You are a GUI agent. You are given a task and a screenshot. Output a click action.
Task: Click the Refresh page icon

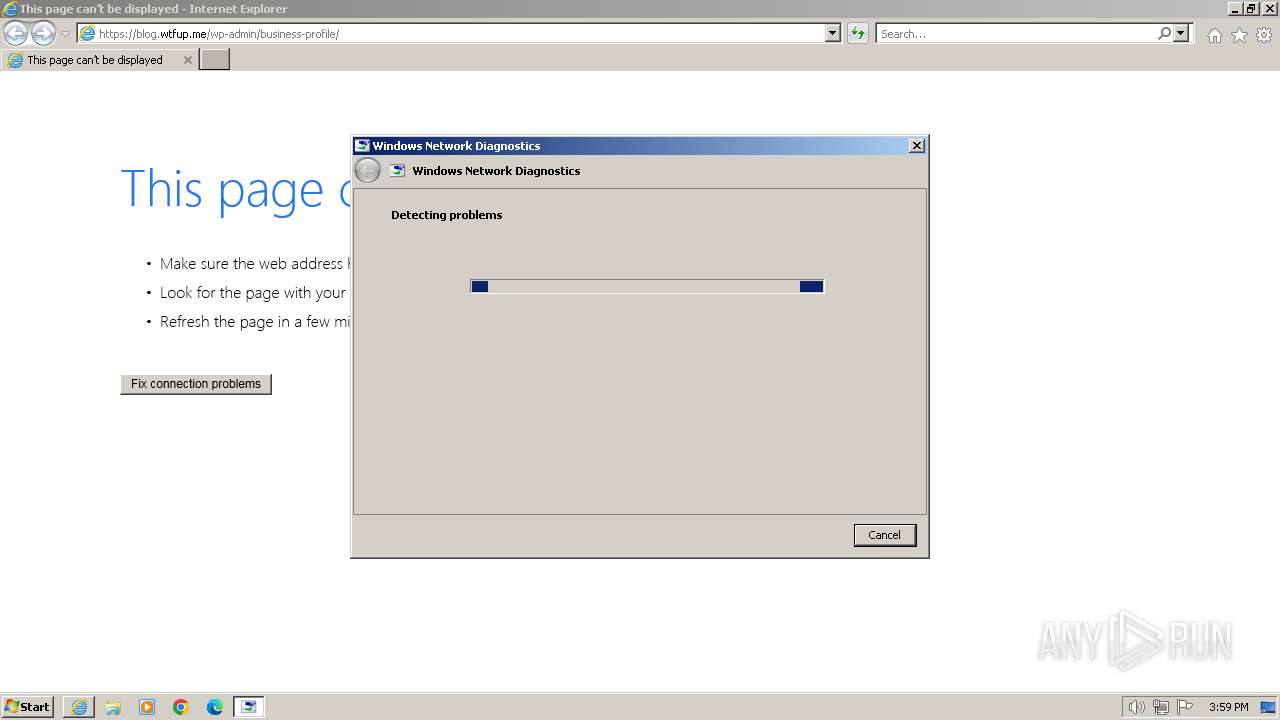[857, 34]
